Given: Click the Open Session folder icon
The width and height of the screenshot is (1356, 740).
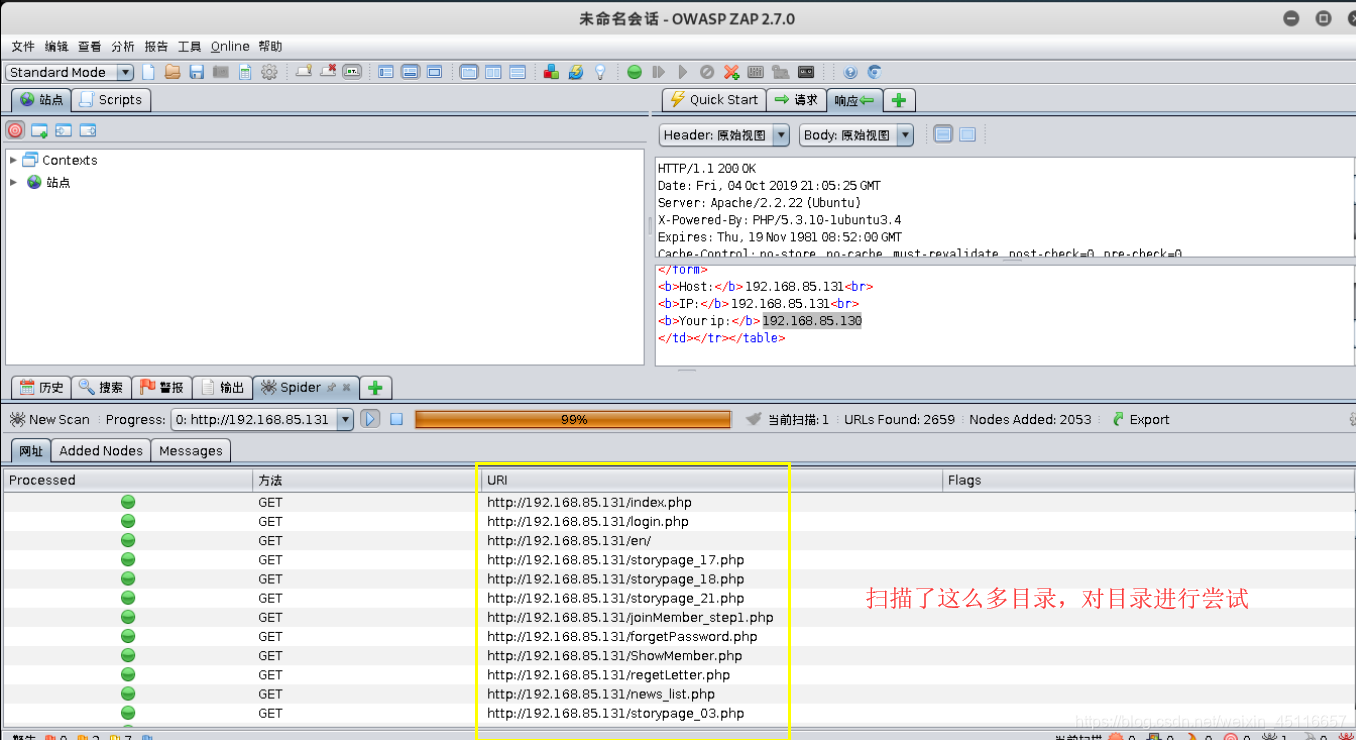Looking at the screenshot, I should [x=172, y=72].
